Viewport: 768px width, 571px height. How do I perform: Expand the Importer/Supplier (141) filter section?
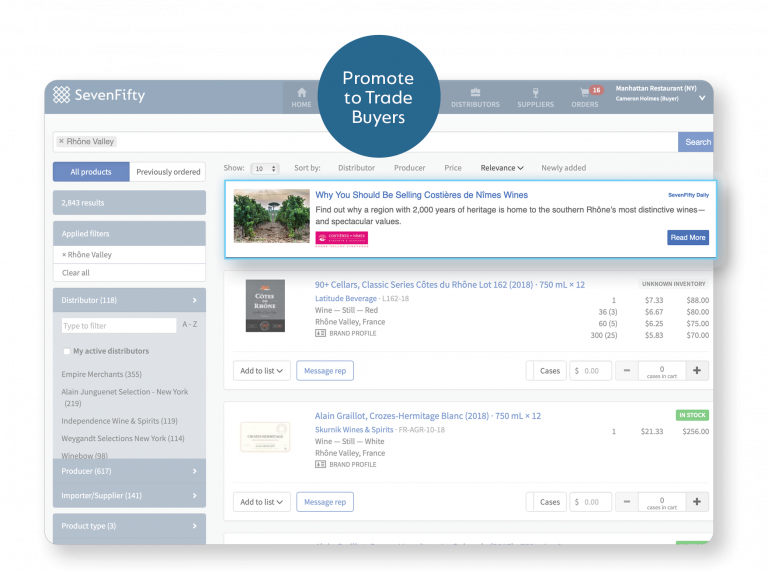click(x=129, y=496)
